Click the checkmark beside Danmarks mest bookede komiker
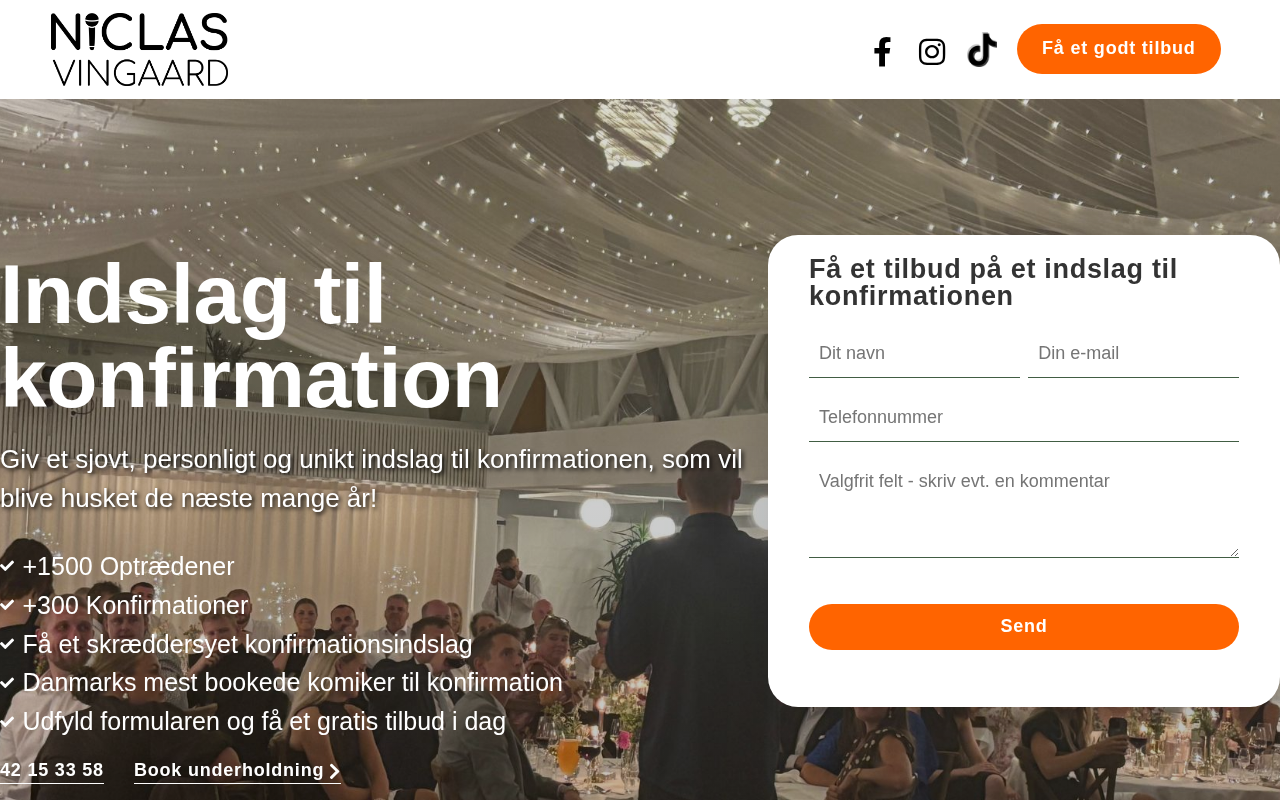 [7, 682]
